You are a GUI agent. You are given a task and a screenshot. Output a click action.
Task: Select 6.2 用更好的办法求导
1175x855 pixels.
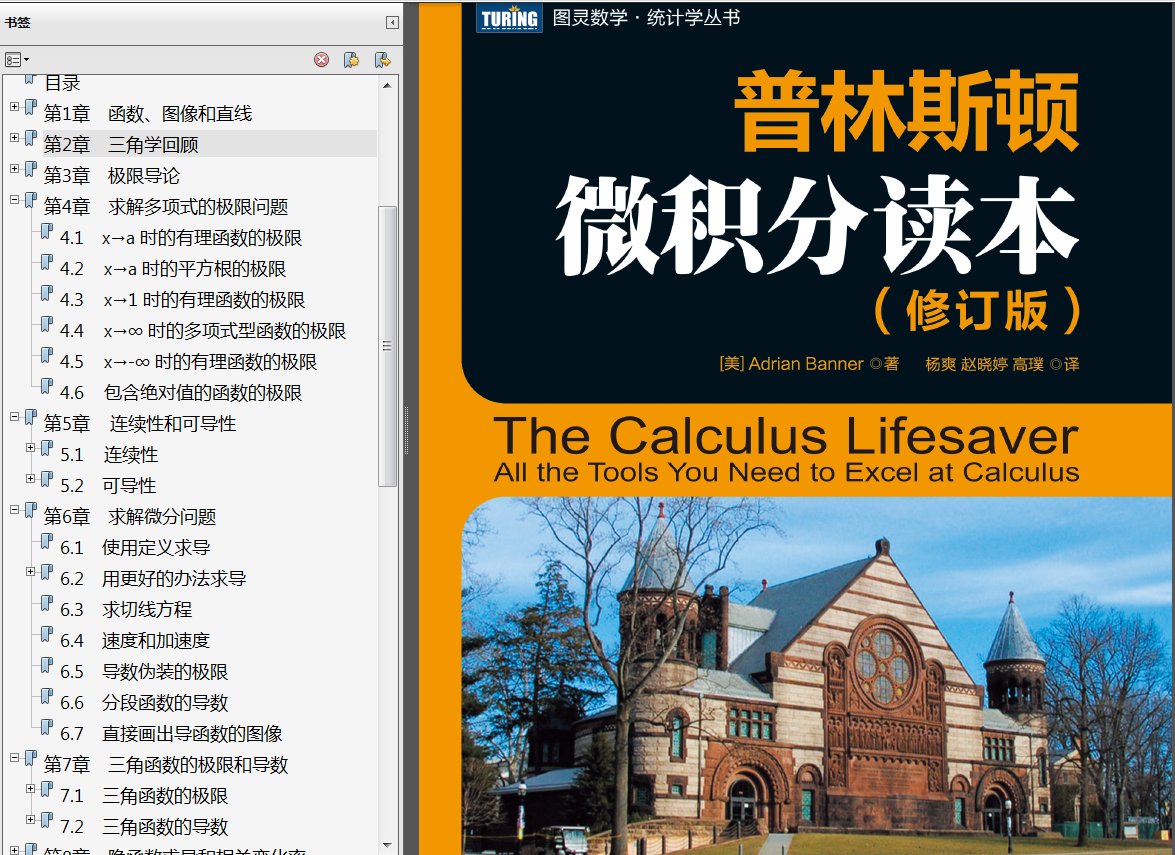tap(153, 578)
